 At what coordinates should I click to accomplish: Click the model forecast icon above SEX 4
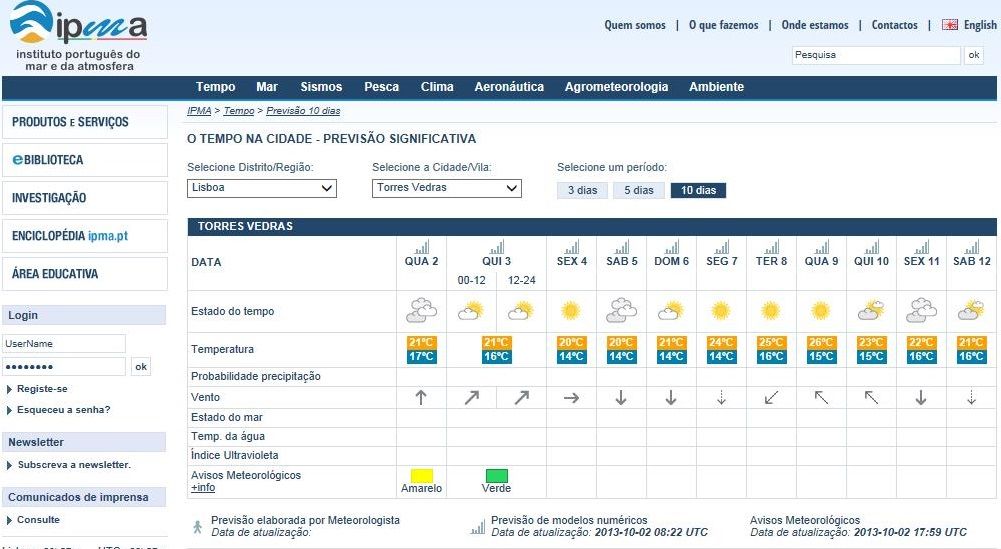coord(572,247)
